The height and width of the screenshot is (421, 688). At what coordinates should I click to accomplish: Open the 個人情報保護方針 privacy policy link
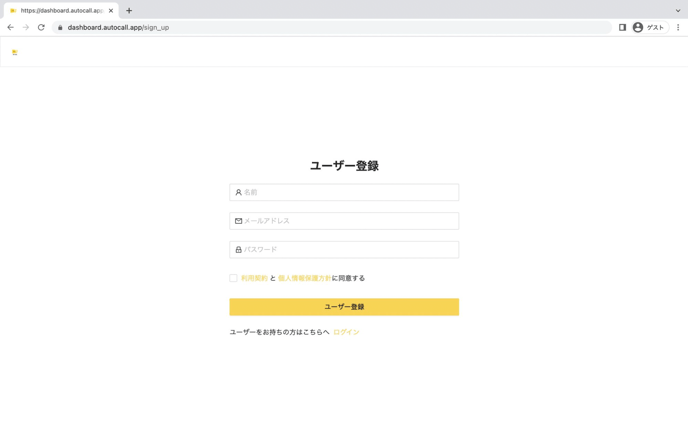coord(305,278)
